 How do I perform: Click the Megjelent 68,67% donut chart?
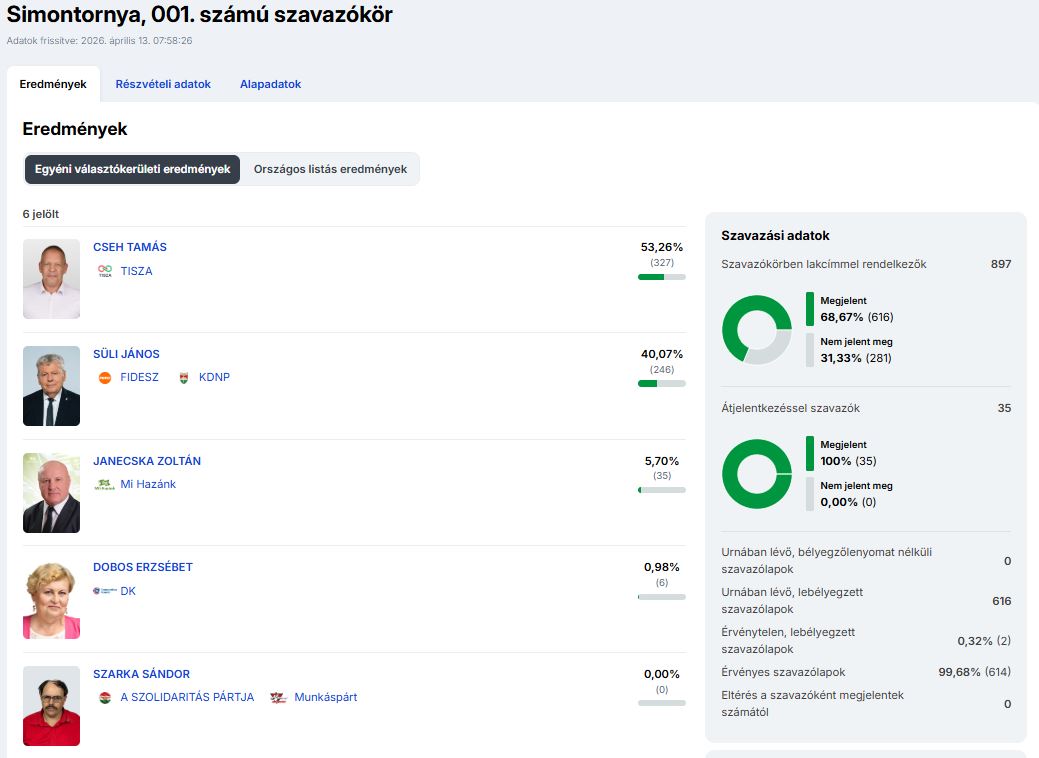click(x=756, y=329)
